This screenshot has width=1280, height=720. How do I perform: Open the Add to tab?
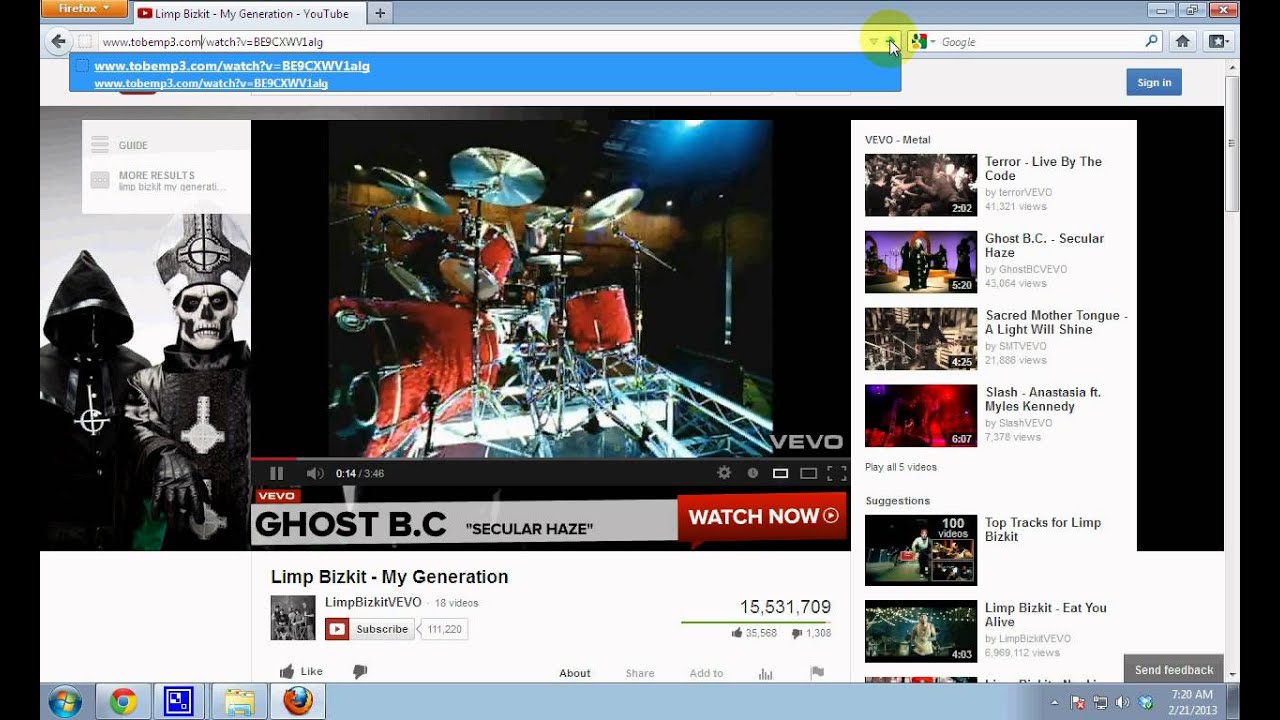point(706,673)
